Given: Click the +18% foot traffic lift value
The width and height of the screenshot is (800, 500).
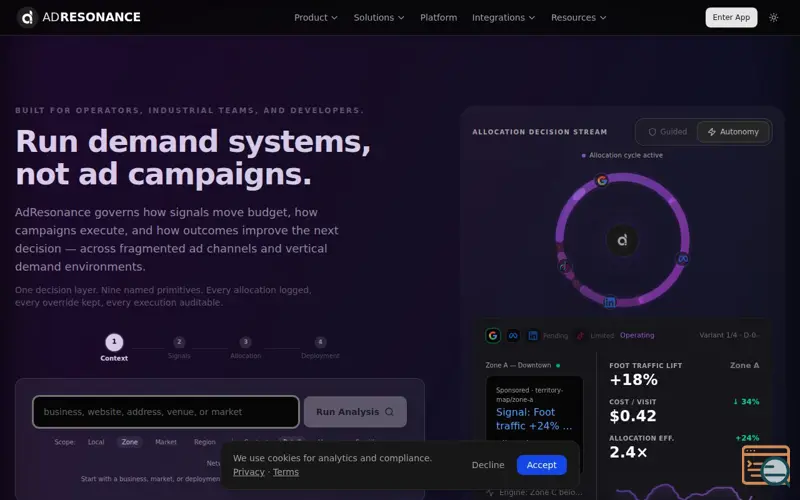Looking at the screenshot, I should [x=633, y=380].
